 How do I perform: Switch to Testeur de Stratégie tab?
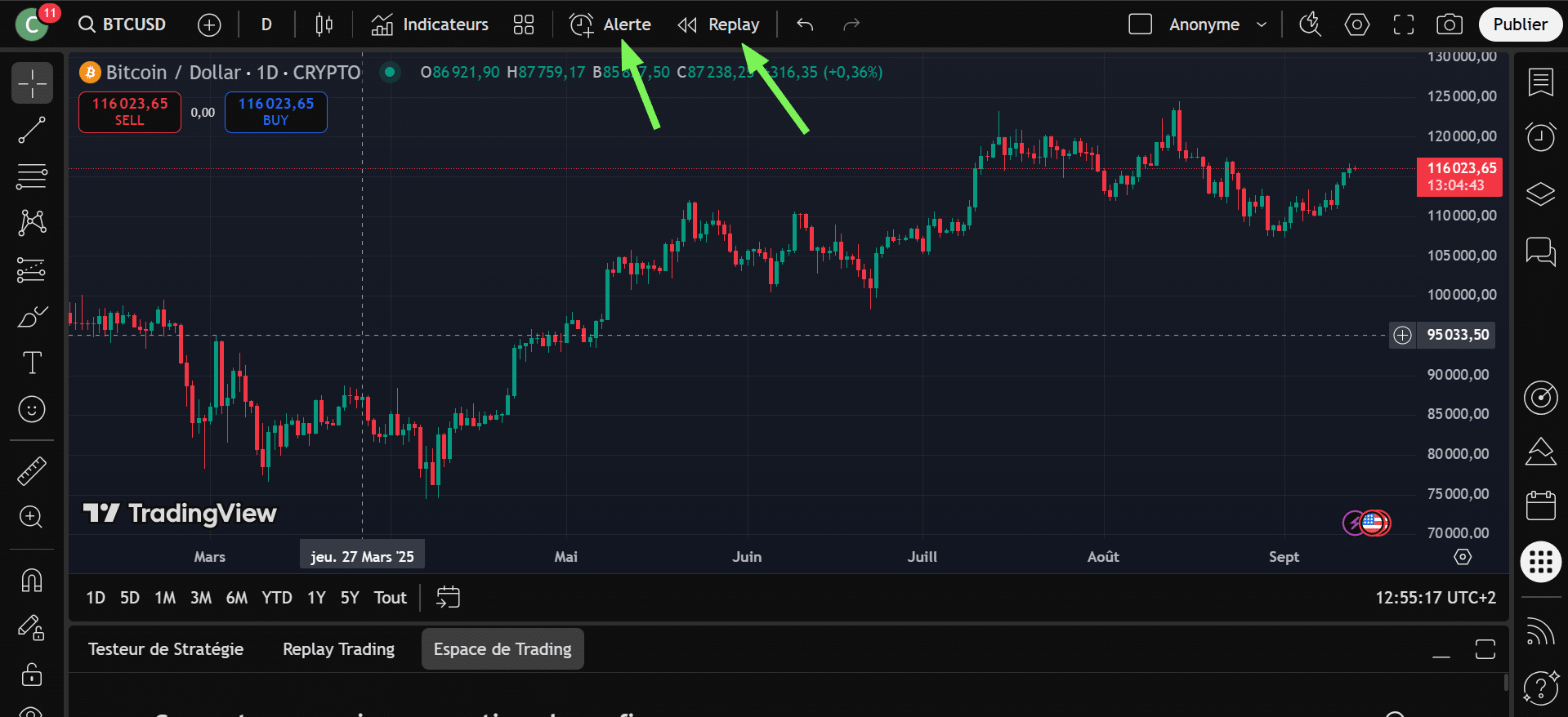click(x=166, y=649)
